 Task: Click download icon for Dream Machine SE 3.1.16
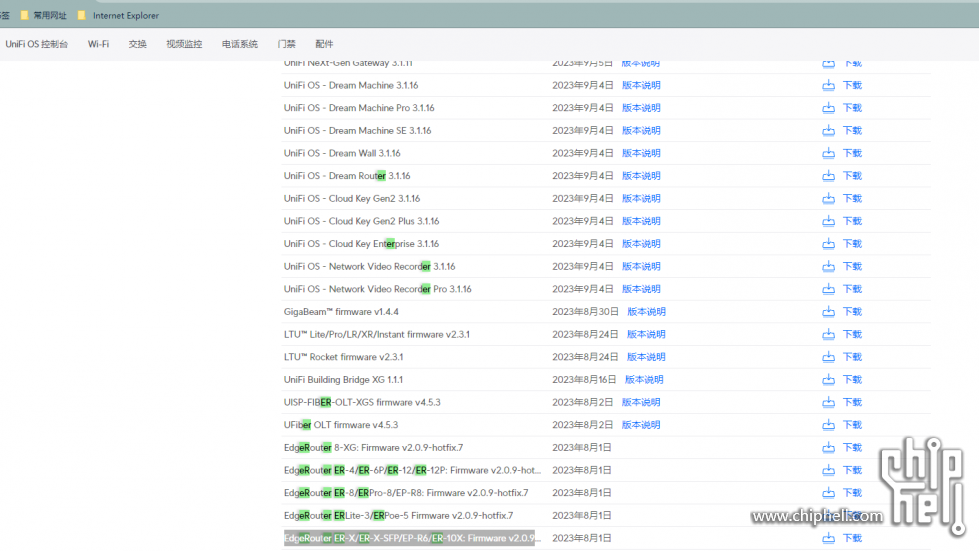pyautogui.click(x=828, y=130)
